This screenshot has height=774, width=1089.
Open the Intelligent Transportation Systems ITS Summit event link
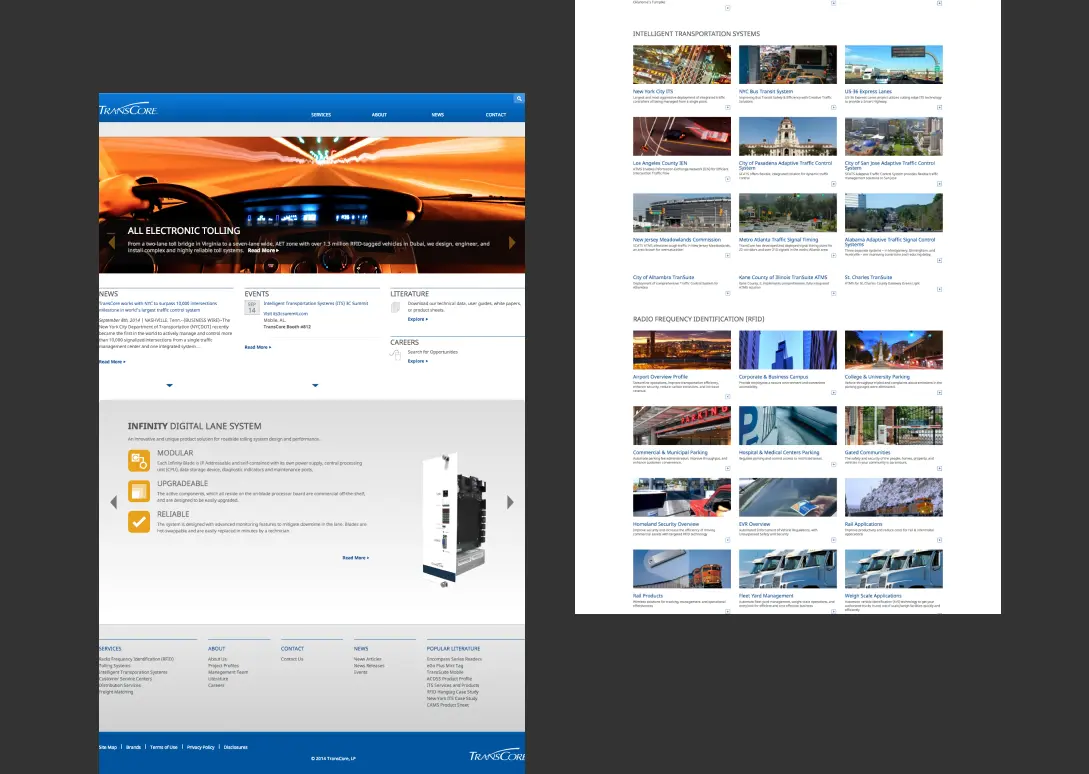[316, 304]
